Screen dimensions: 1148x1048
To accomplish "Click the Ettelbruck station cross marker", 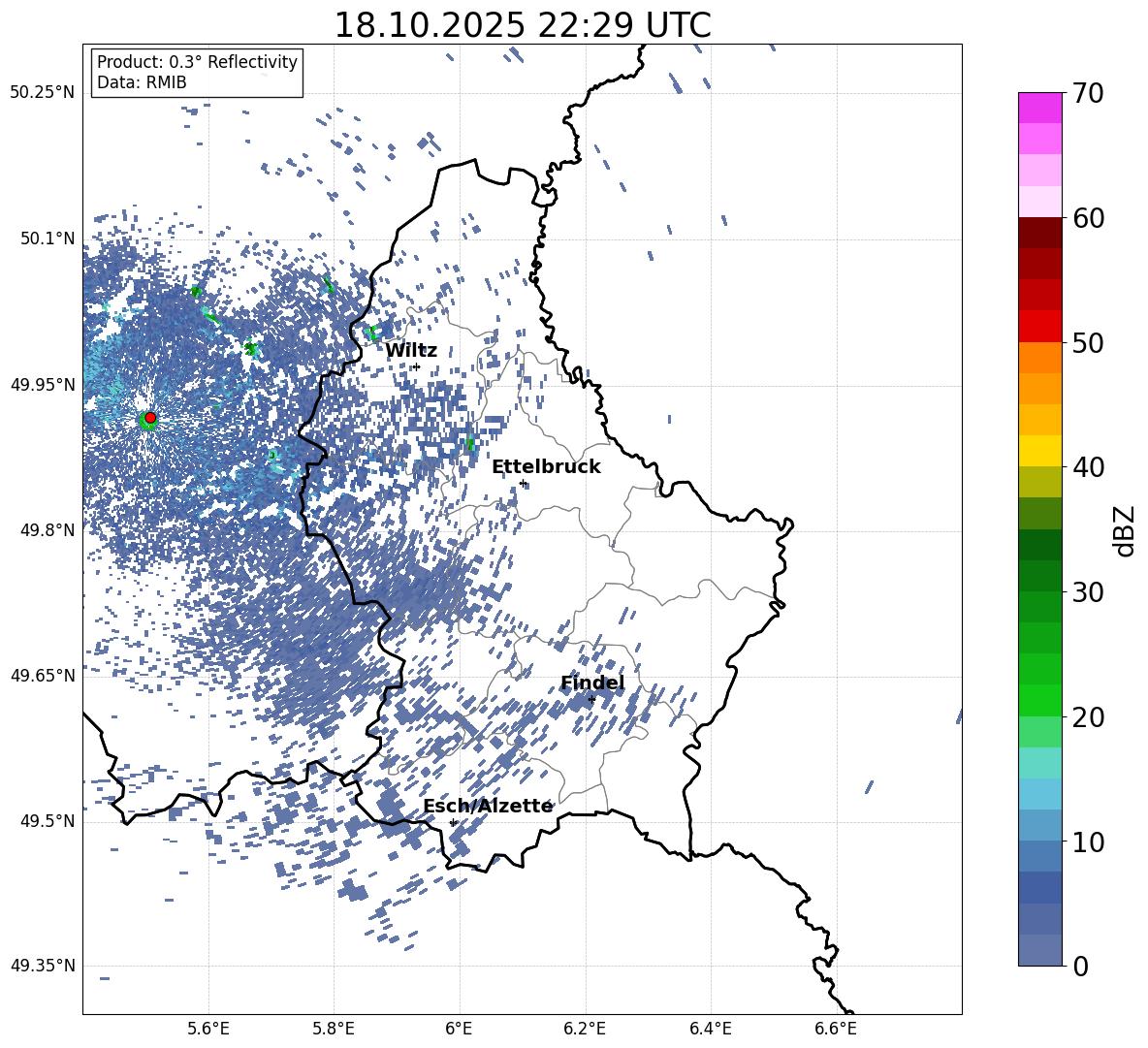I will pyautogui.click(x=522, y=483).
